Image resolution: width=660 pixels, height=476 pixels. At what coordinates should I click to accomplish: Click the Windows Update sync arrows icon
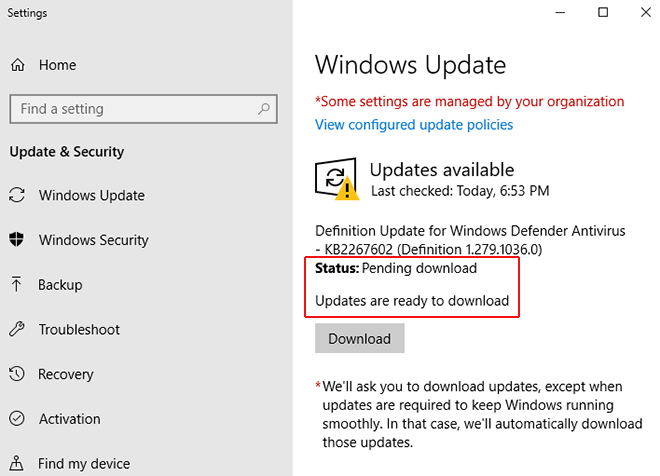[x=17, y=195]
